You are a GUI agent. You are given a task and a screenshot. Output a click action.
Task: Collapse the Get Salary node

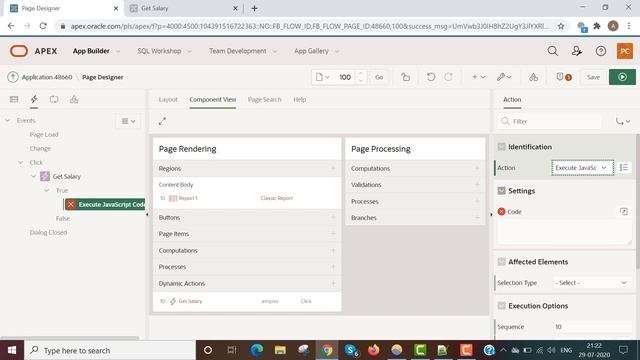pos(33,176)
